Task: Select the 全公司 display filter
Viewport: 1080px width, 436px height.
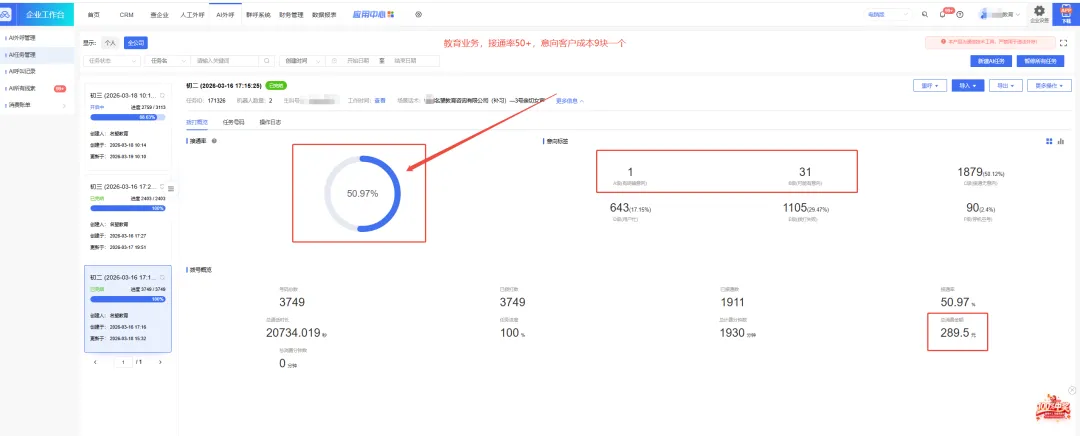Action: pyautogui.click(x=136, y=43)
